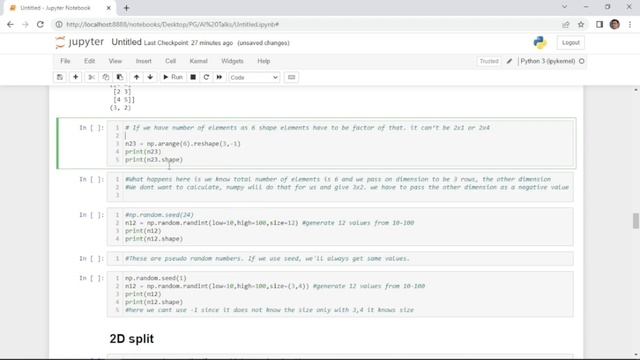Screen dimensions: 640x360
Task: Restart kernel and run all cells icon
Action: [x=219, y=77]
